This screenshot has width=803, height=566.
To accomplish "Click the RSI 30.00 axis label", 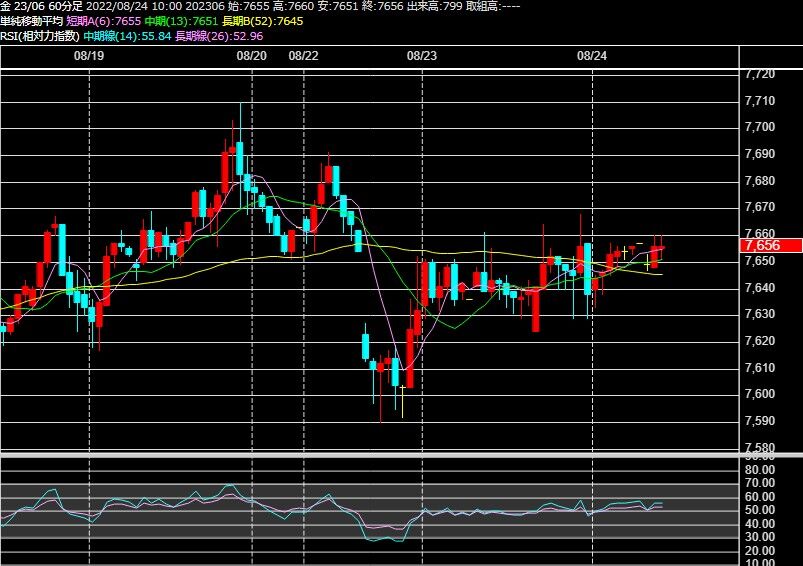I will click(x=760, y=537).
